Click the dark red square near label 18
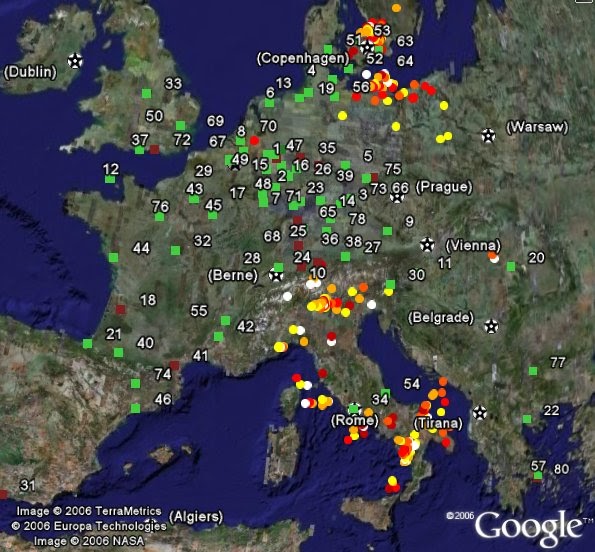Viewport: 595px width, 552px height. pos(121,309)
